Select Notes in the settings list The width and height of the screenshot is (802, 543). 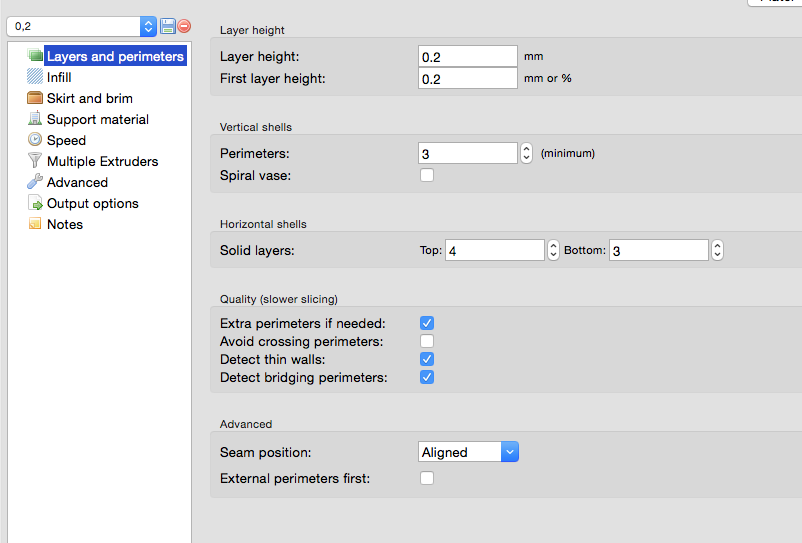click(64, 224)
